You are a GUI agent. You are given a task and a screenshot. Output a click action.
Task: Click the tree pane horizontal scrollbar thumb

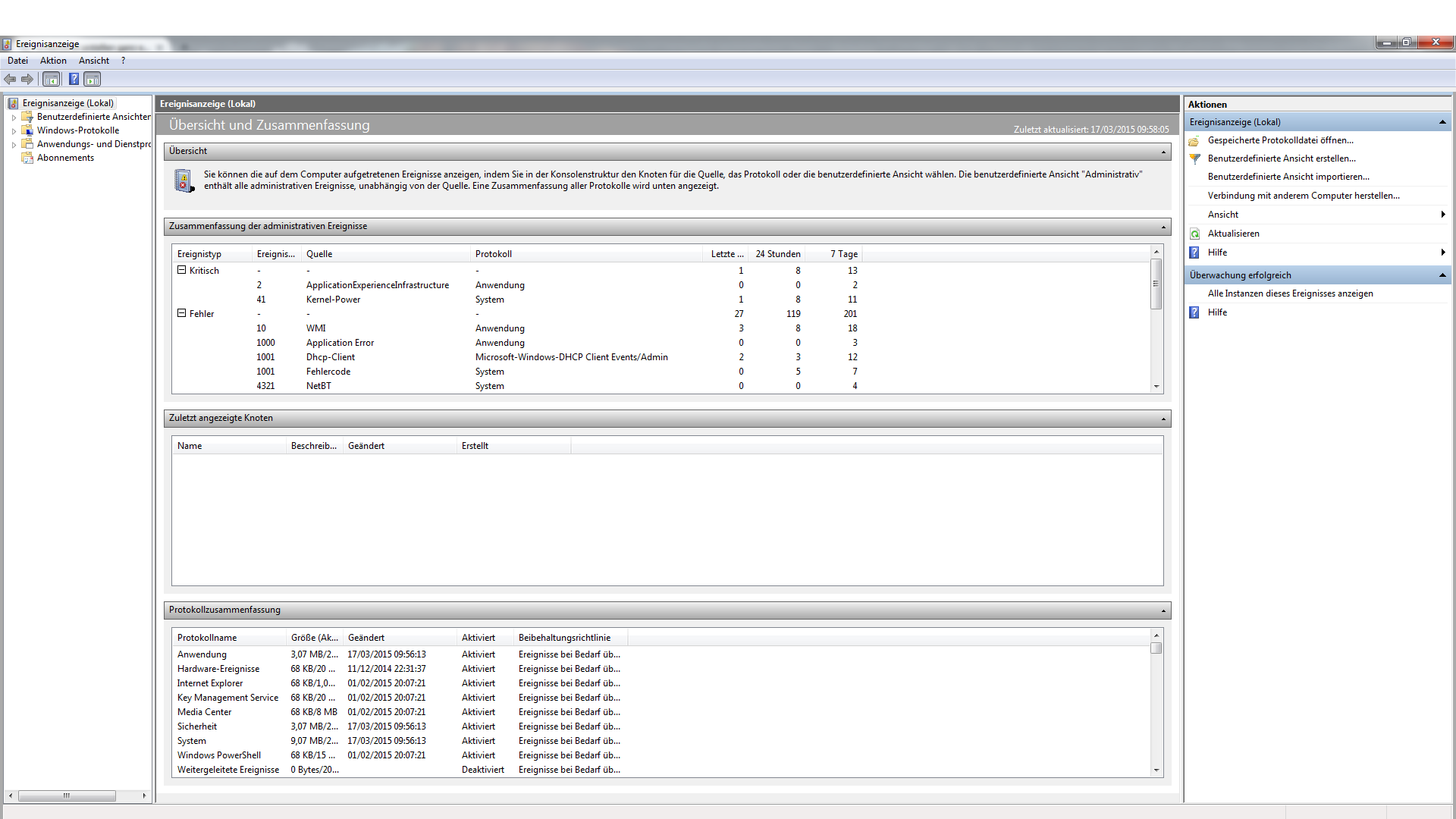67,795
